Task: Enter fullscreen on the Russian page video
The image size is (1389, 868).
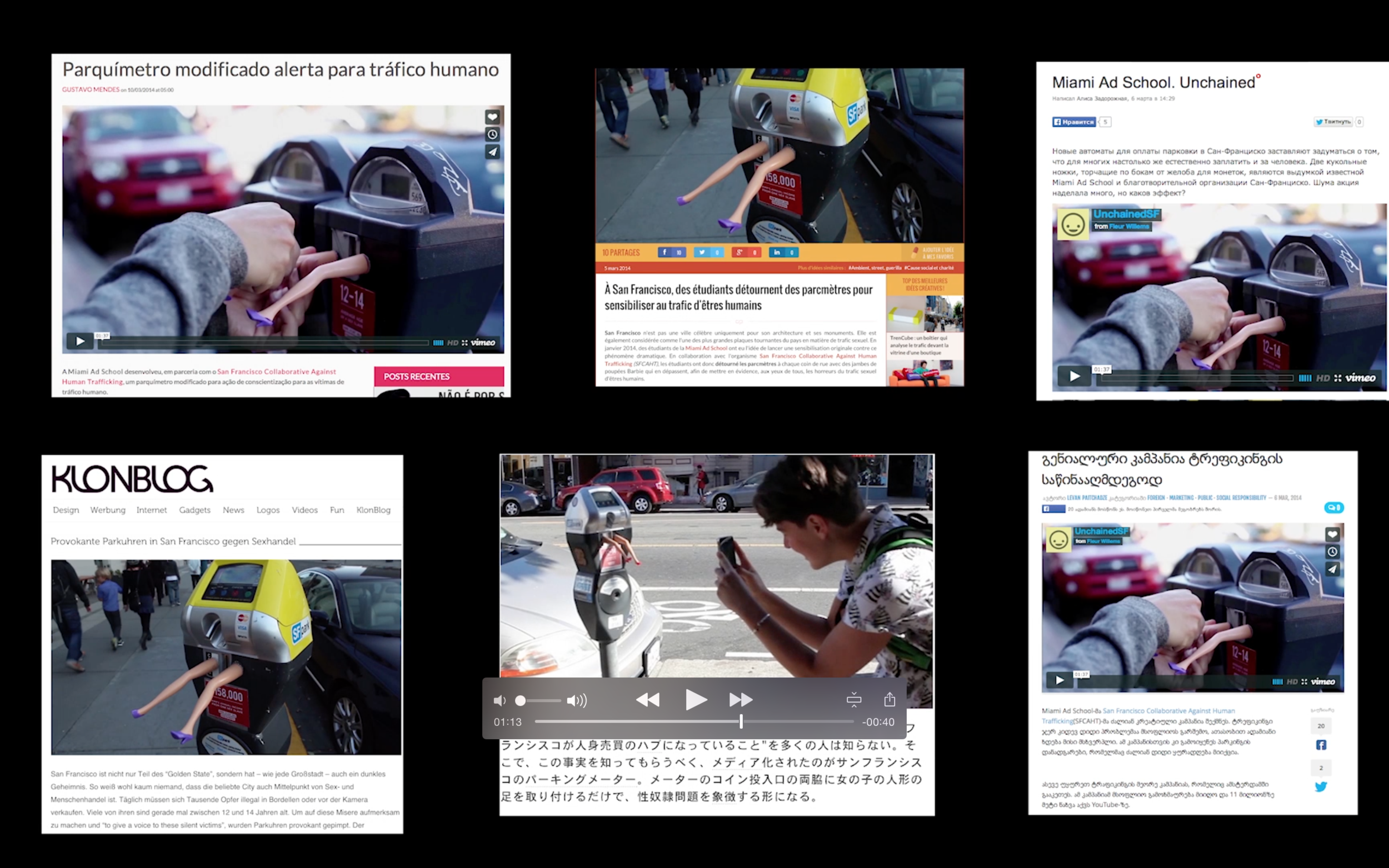Action: 1338,378
